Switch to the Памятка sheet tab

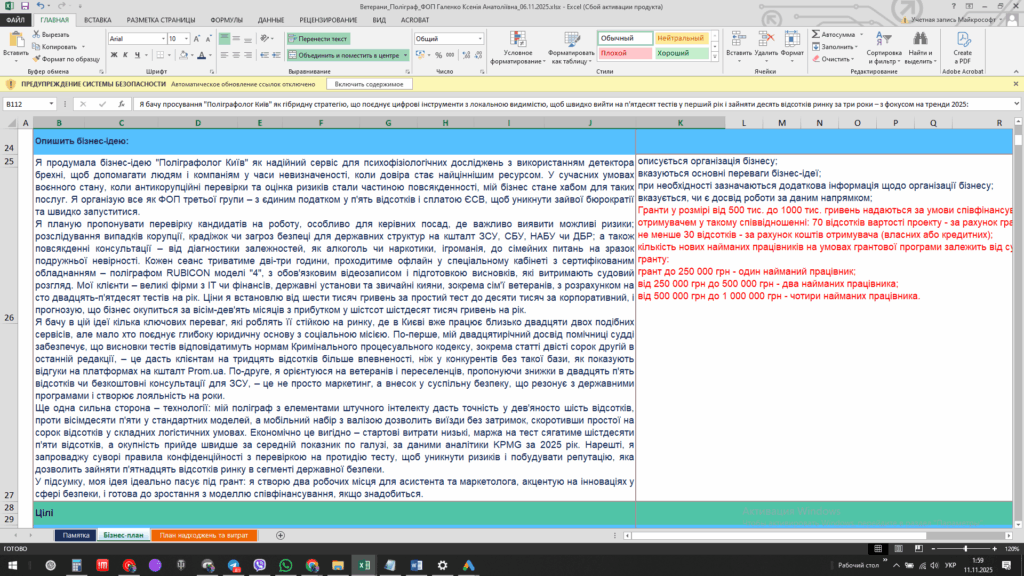[76, 535]
